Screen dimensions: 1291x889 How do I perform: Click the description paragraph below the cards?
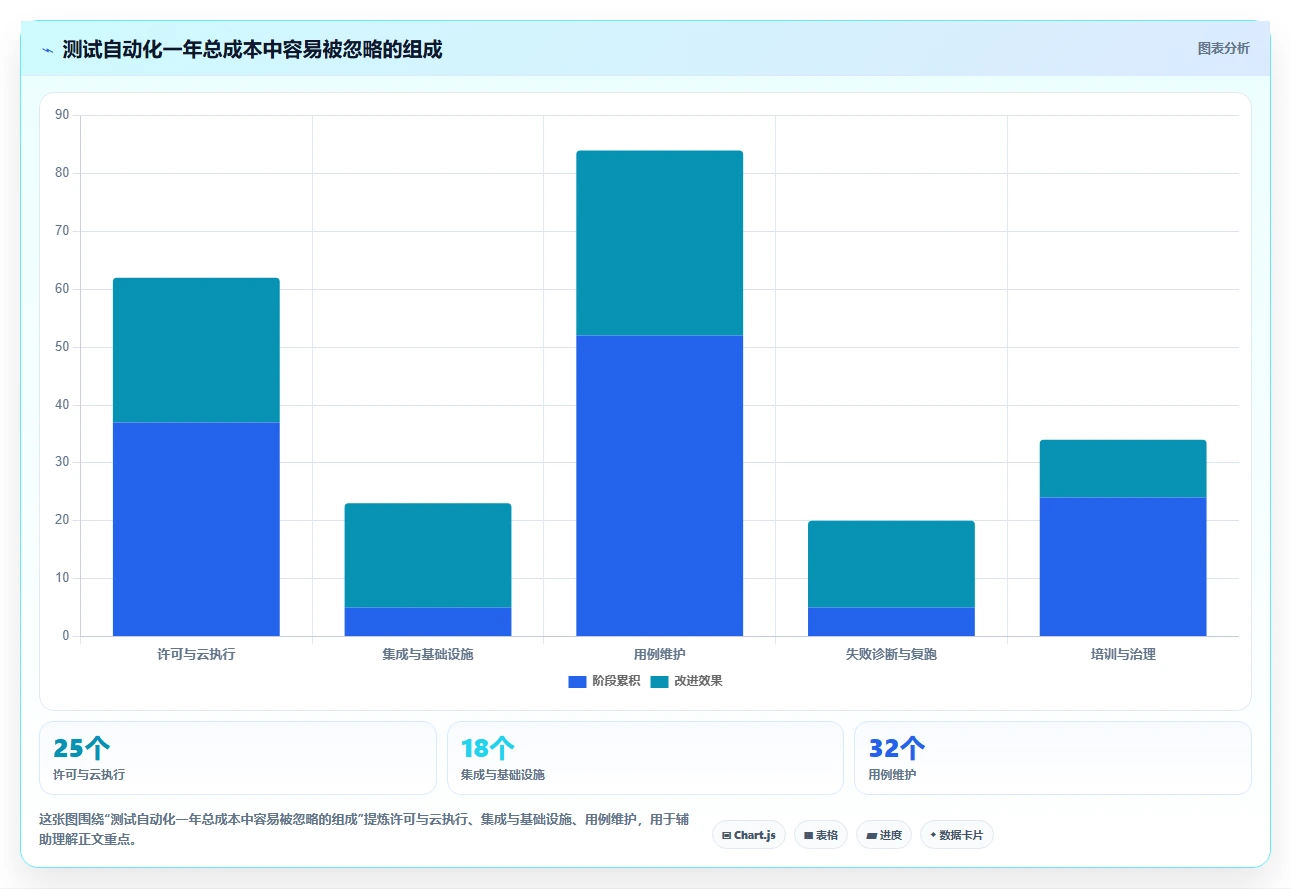[364, 829]
